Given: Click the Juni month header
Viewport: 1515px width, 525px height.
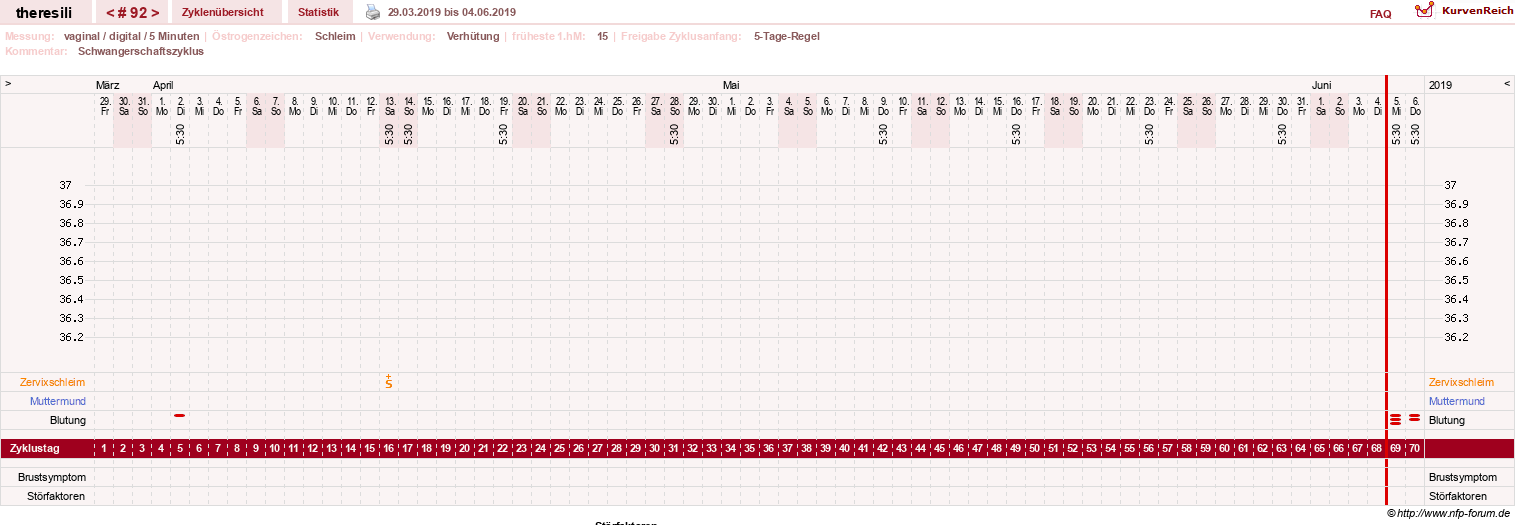Looking at the screenshot, I should 1322,85.
